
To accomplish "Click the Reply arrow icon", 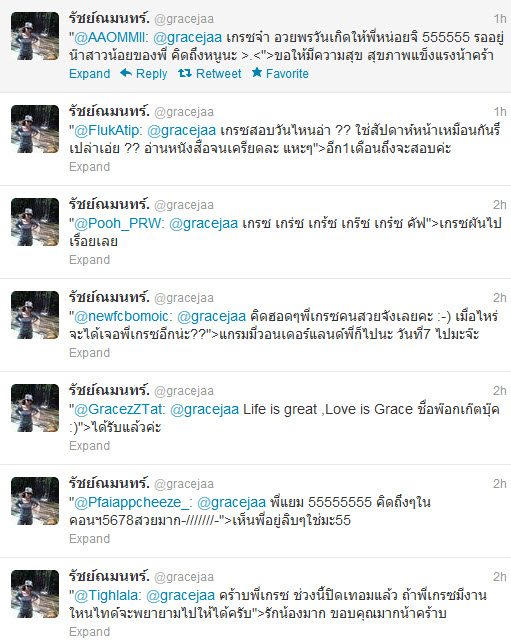I will pyautogui.click(x=126, y=73).
